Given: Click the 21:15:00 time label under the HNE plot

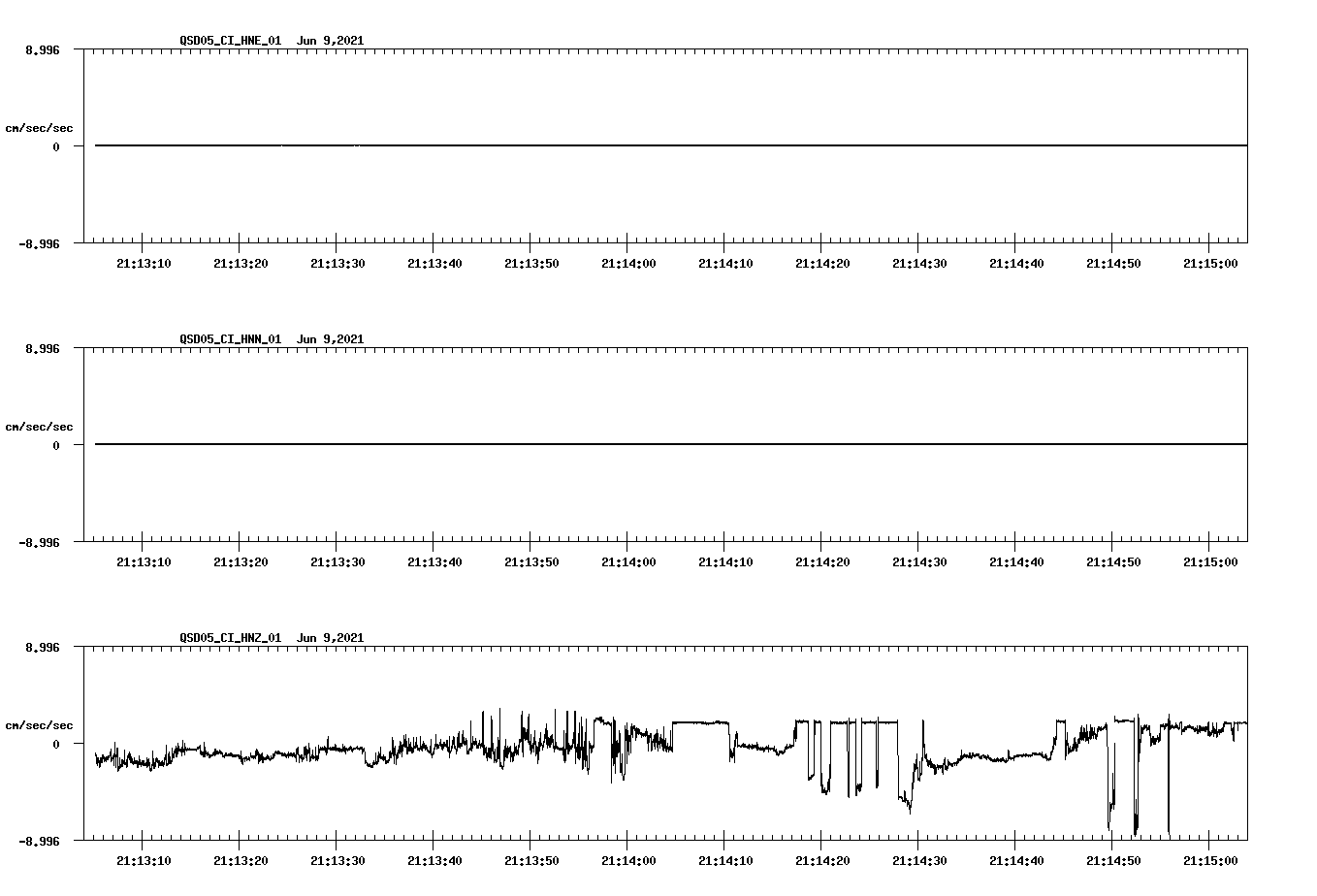Looking at the screenshot, I should tap(1210, 264).
